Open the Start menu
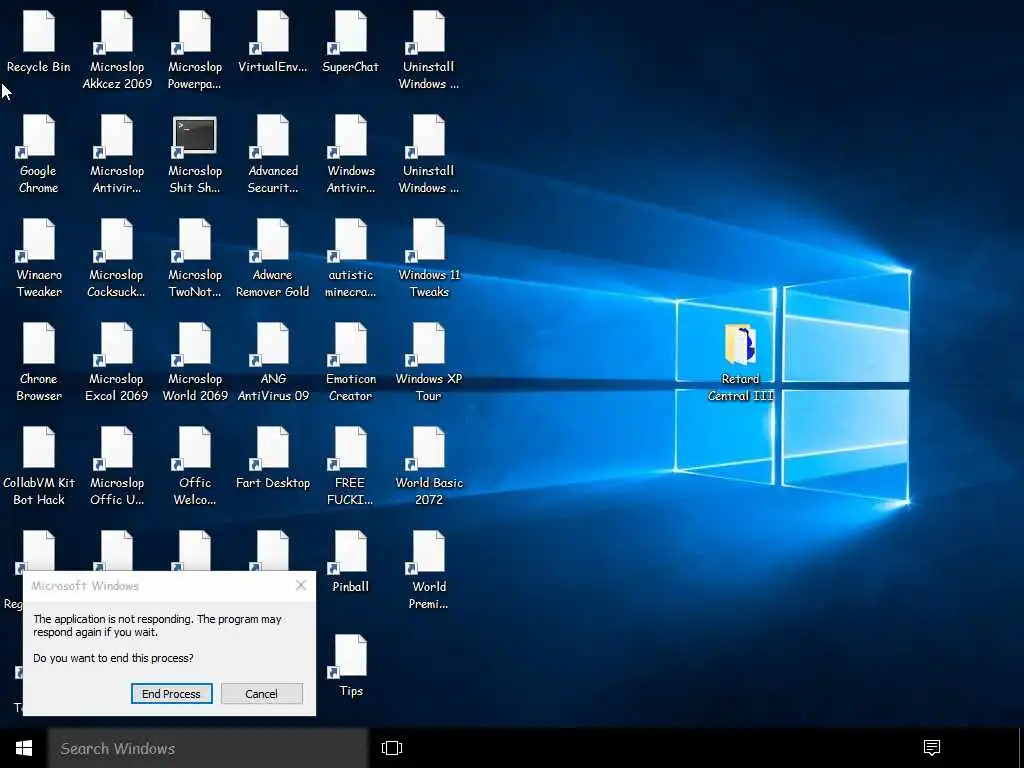The width and height of the screenshot is (1024, 768). (x=24, y=748)
